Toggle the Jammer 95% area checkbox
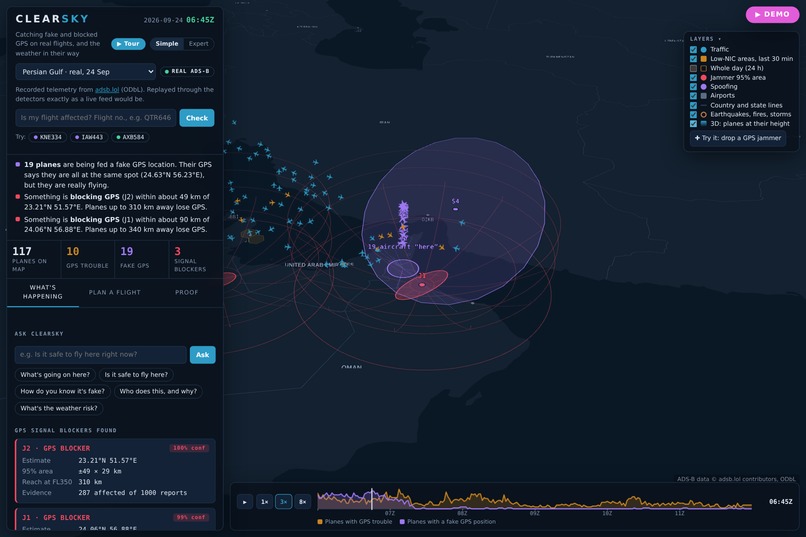806x537 pixels. pyautogui.click(x=693, y=78)
